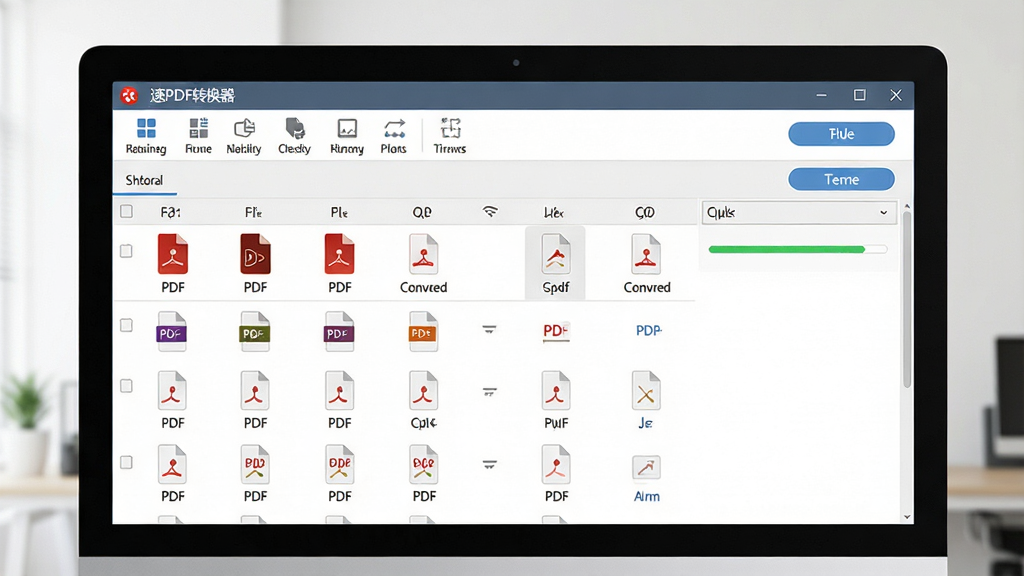Tick the checkbox for the Arm row
The width and height of the screenshot is (1024, 576).
[127, 462]
